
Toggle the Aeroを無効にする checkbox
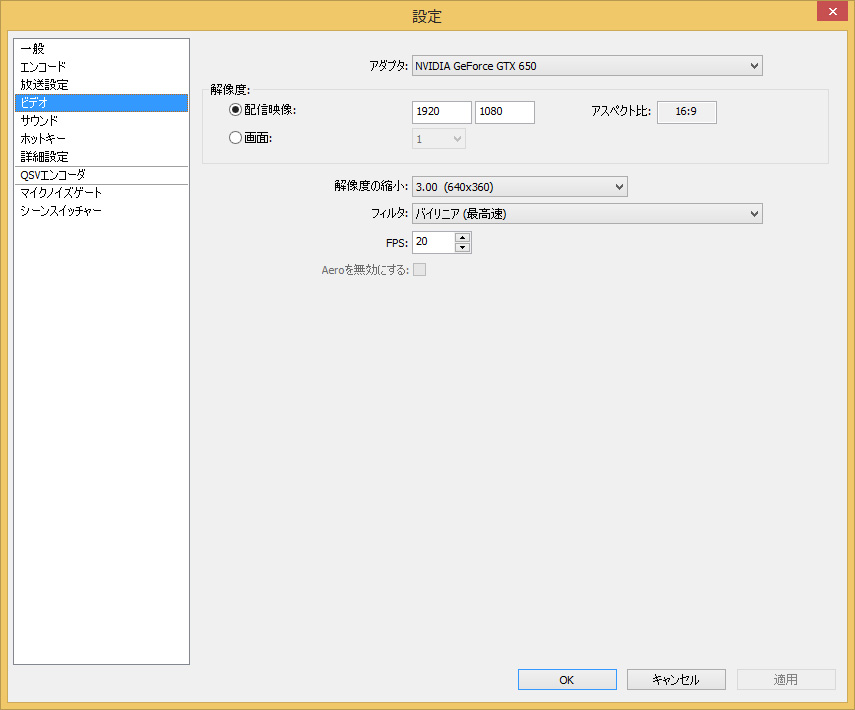(x=419, y=269)
